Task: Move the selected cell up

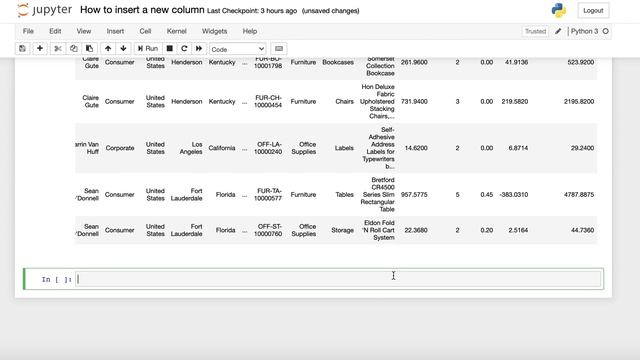Action: [x=108, y=49]
